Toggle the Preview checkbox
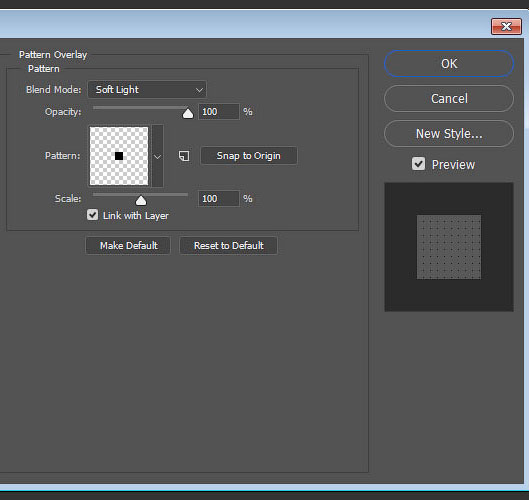The height and width of the screenshot is (500, 529). [x=418, y=164]
